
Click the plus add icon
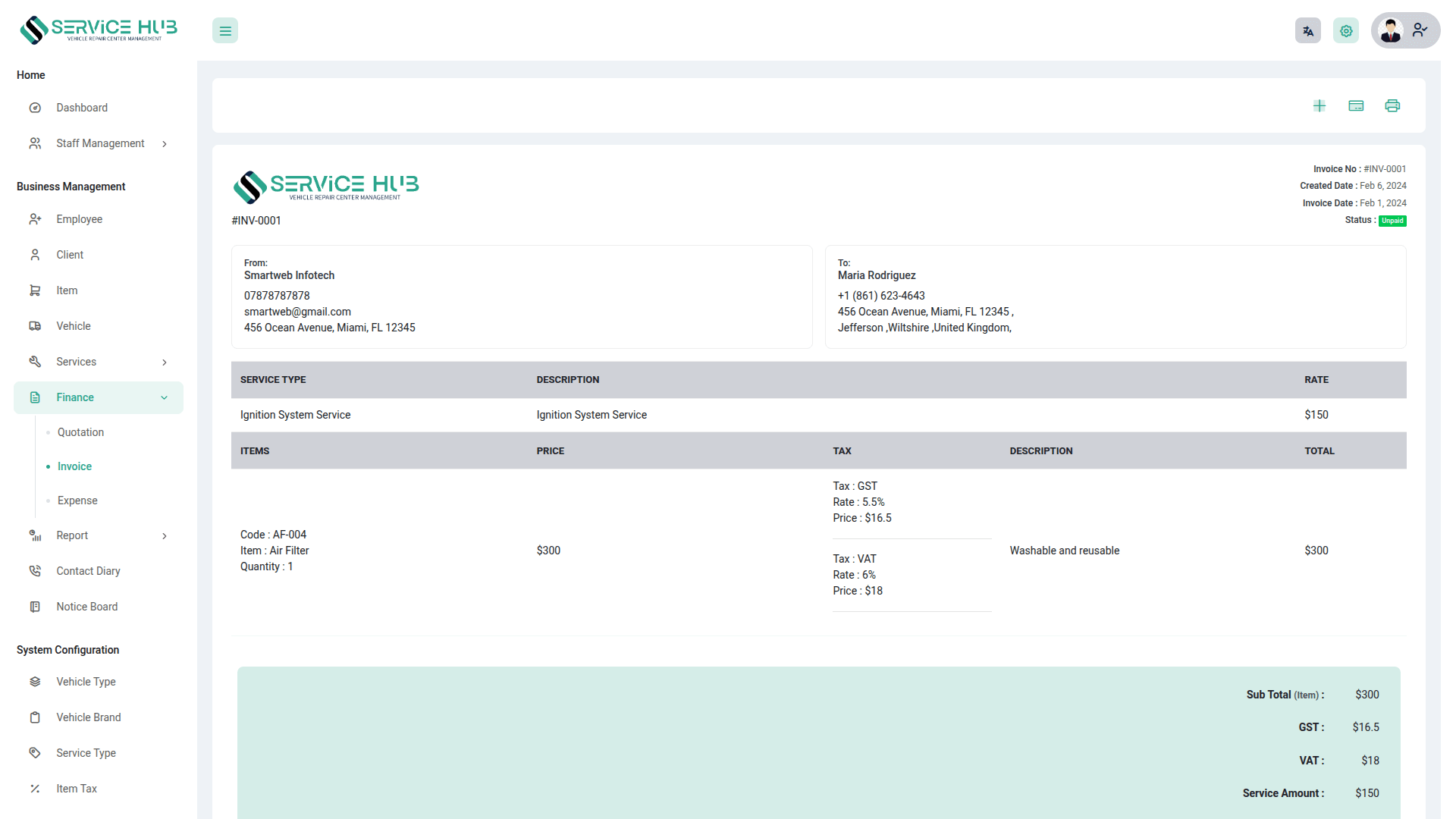pyautogui.click(x=1319, y=105)
